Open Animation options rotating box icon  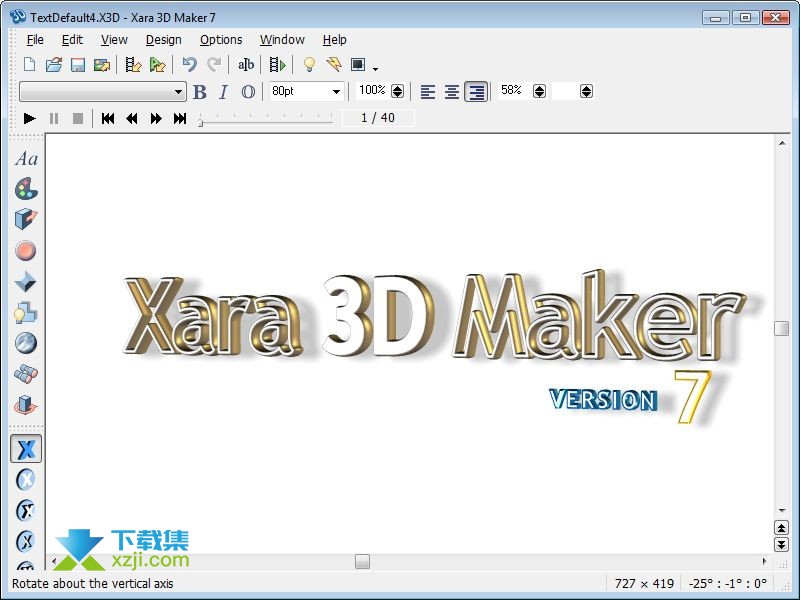(x=26, y=405)
